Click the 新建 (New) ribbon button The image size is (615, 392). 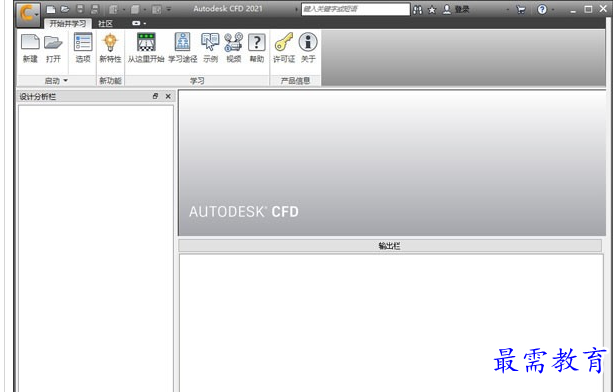[30, 48]
